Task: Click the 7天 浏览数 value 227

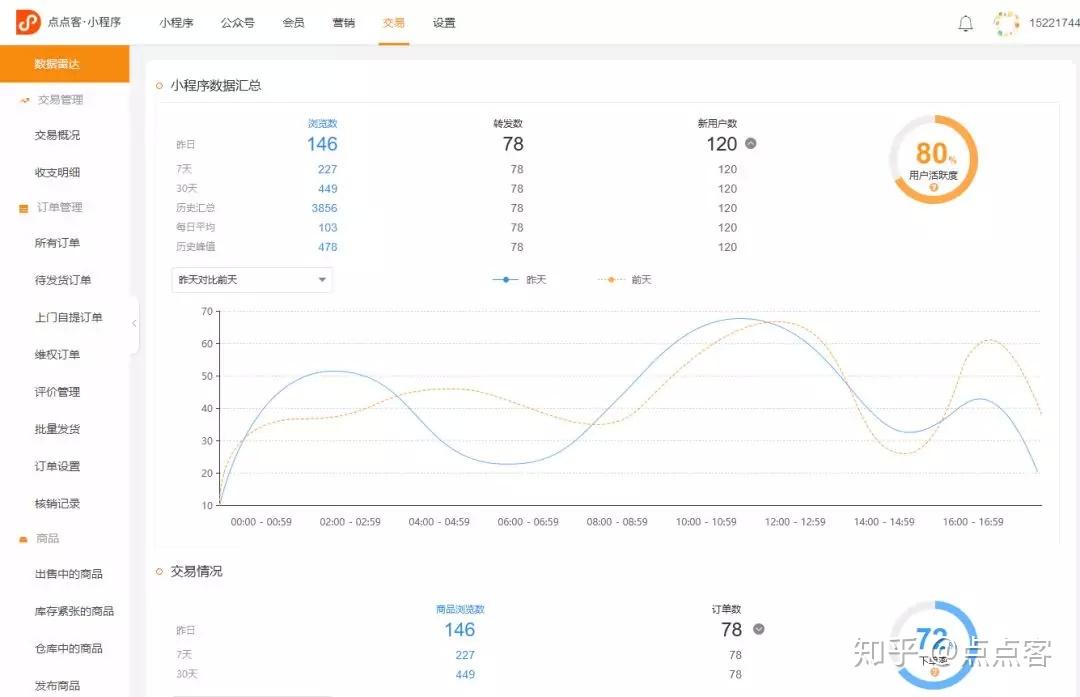Action: coord(327,169)
